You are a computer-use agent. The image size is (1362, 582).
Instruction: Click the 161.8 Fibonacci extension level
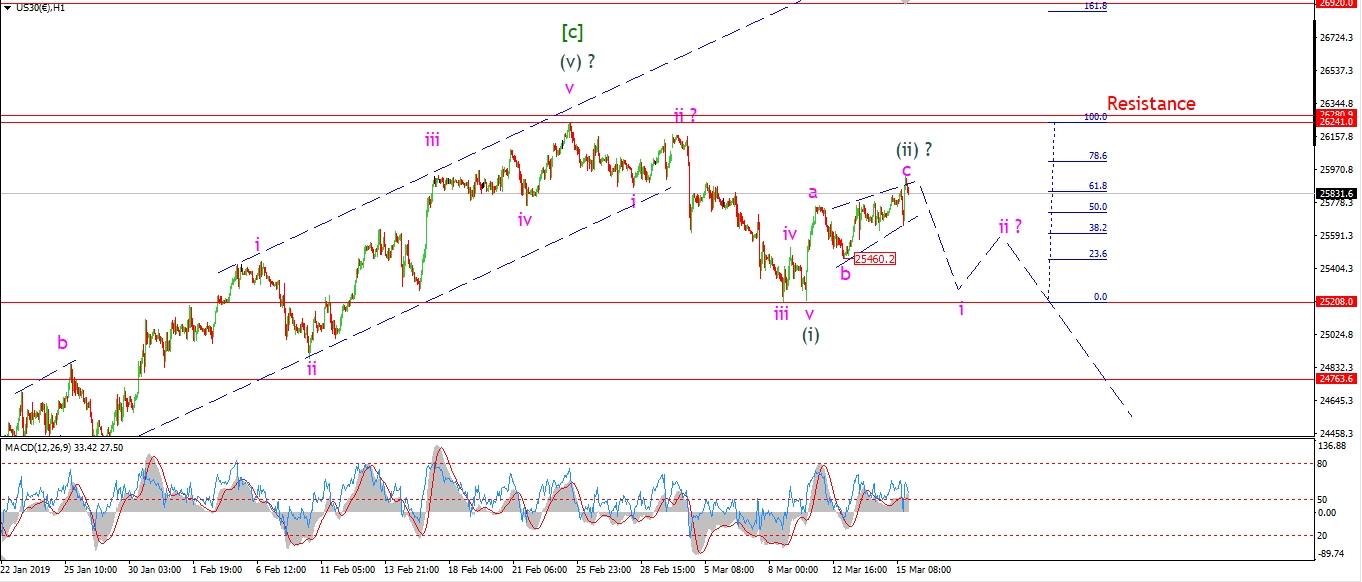click(x=1095, y=6)
